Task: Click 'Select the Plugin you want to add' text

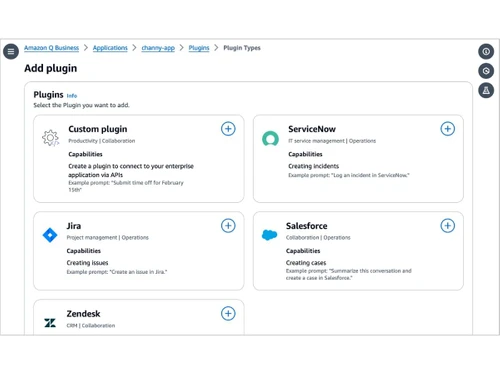Action: pyautogui.click(x=81, y=105)
